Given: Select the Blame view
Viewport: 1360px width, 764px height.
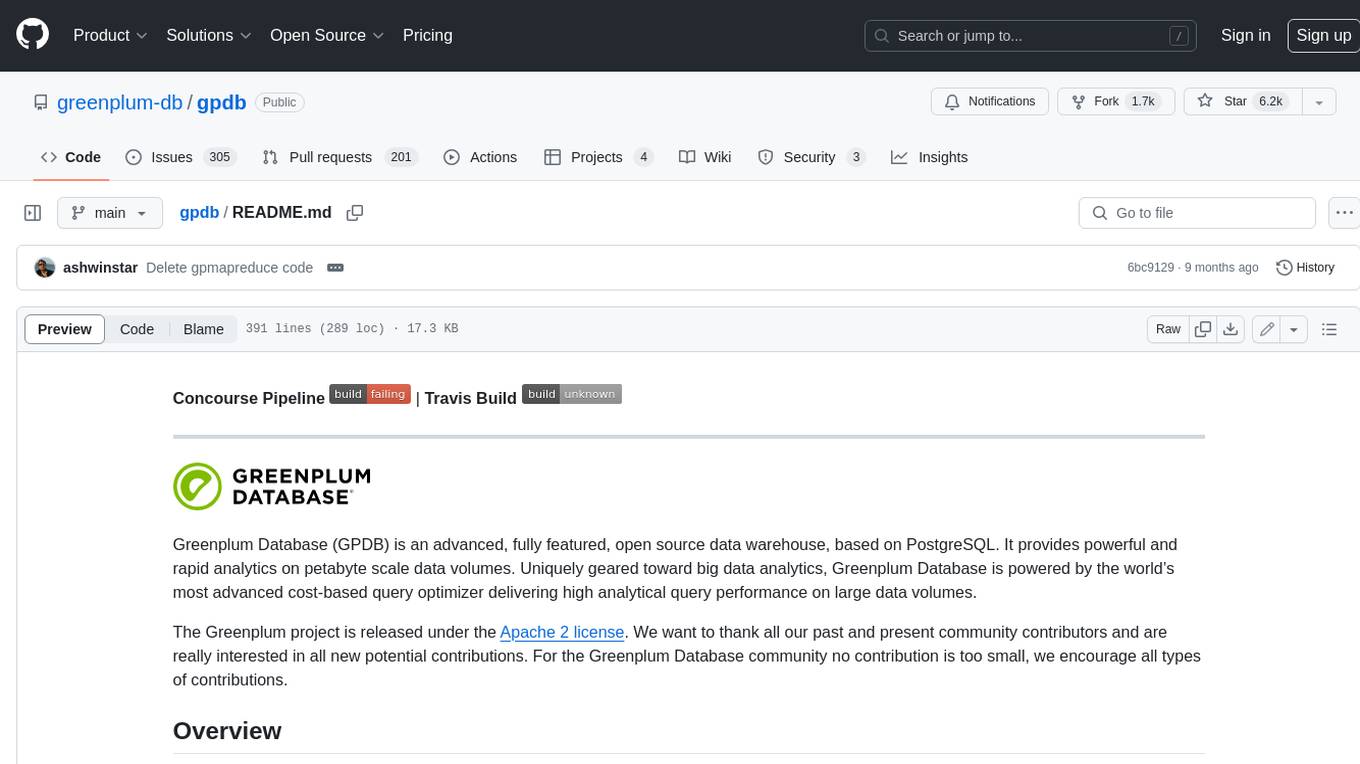Looking at the screenshot, I should click(203, 329).
